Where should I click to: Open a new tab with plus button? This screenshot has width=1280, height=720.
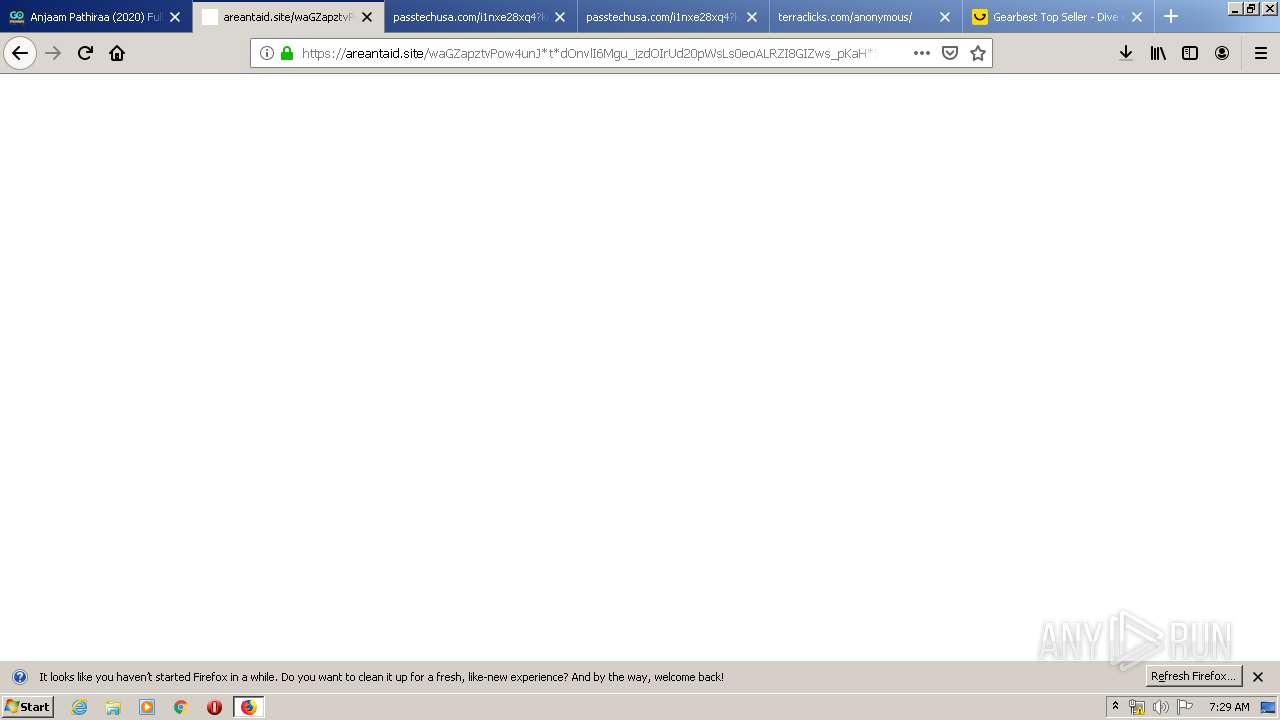pos(1171,16)
